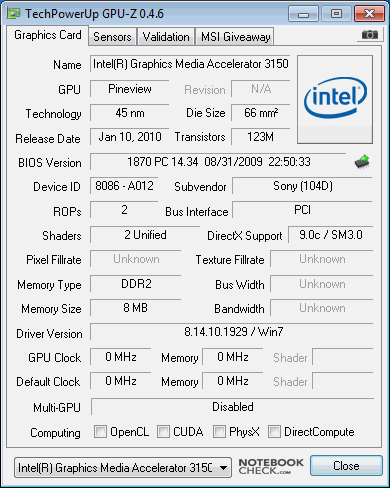Click the ROPs value field
Image resolution: width=390 pixels, height=488 pixels.
tap(124, 210)
